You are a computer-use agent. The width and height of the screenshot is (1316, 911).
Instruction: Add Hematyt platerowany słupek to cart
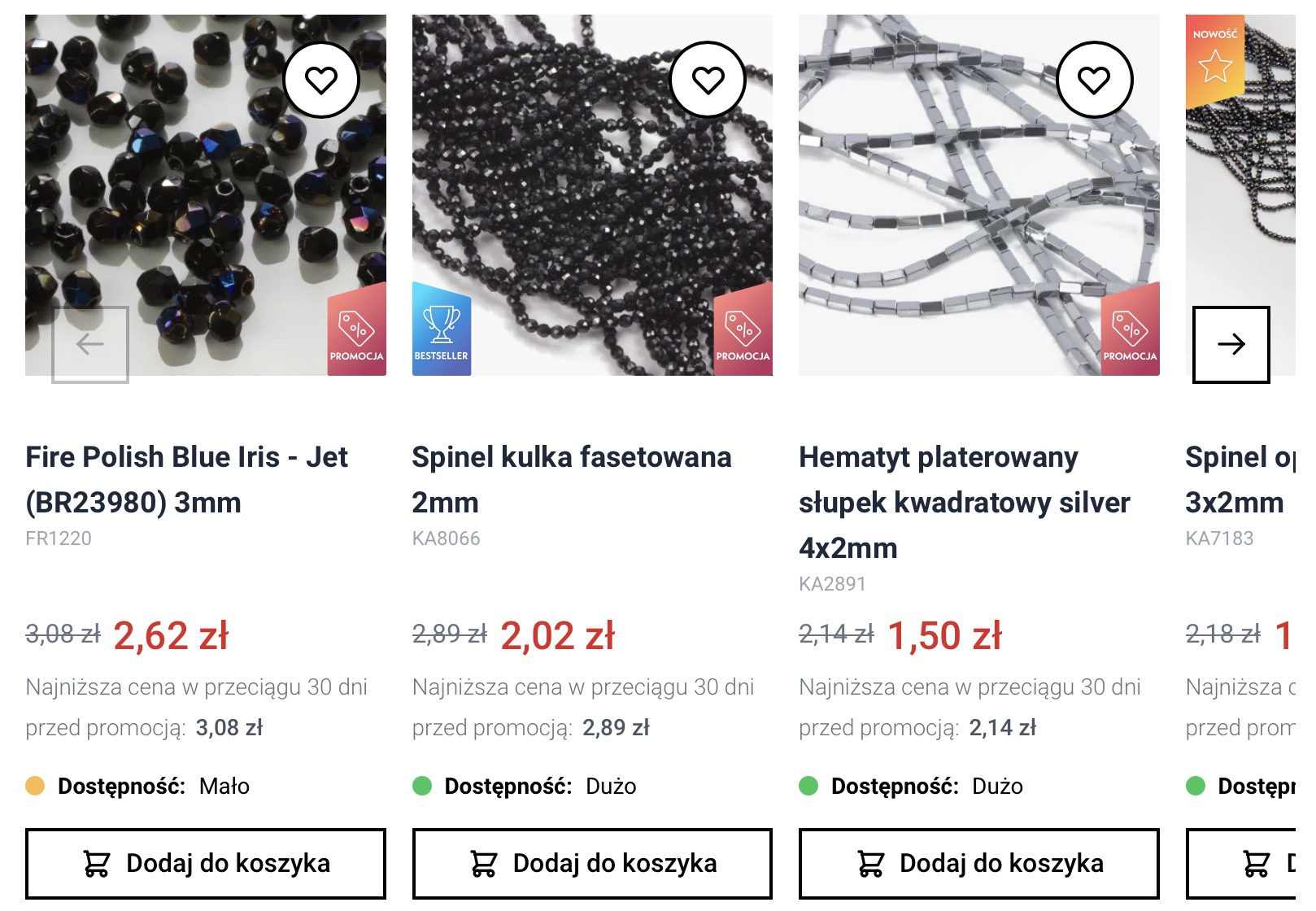[x=979, y=863]
